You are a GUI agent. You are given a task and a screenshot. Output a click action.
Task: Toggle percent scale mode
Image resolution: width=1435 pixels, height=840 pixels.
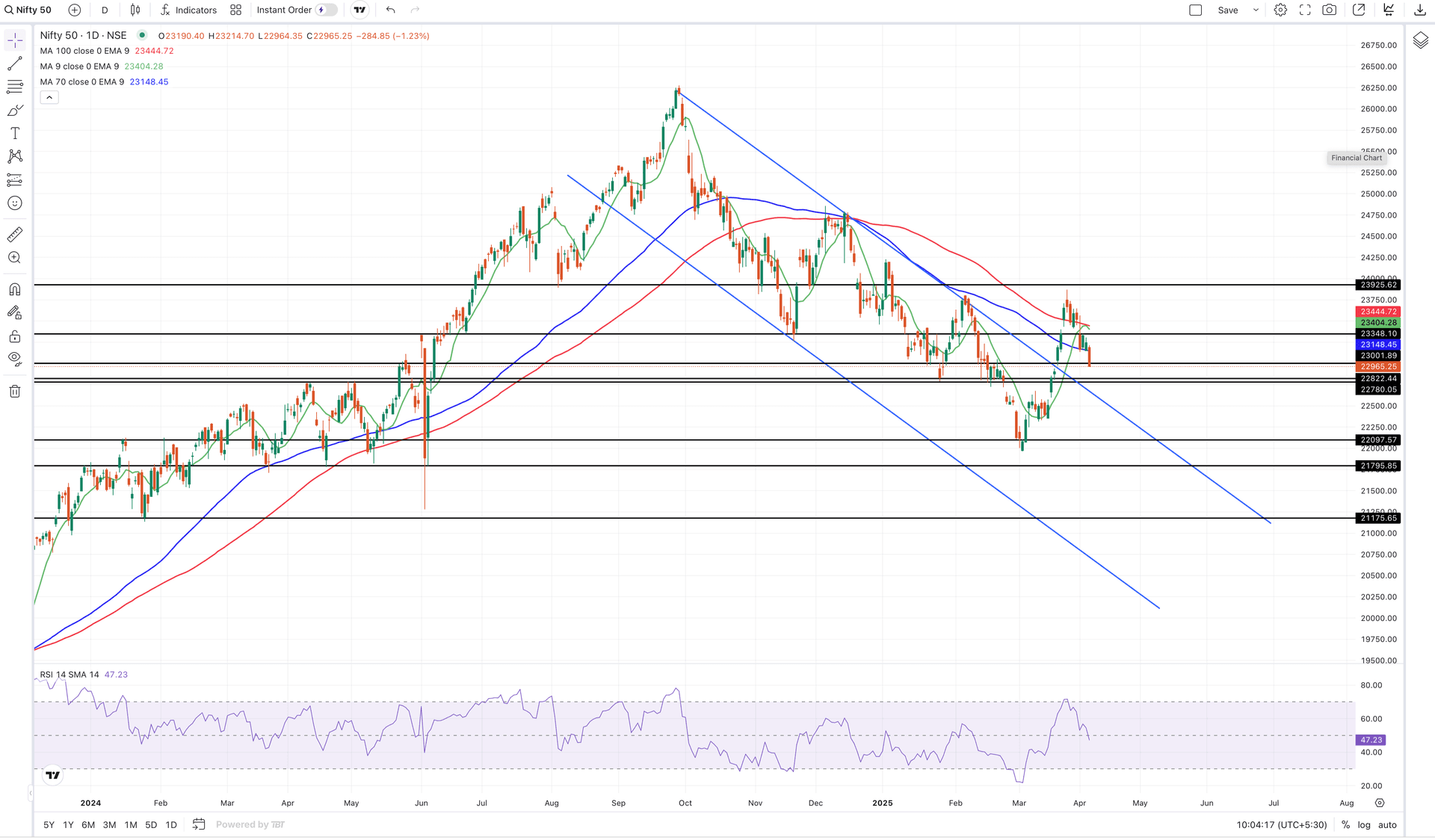1345,825
